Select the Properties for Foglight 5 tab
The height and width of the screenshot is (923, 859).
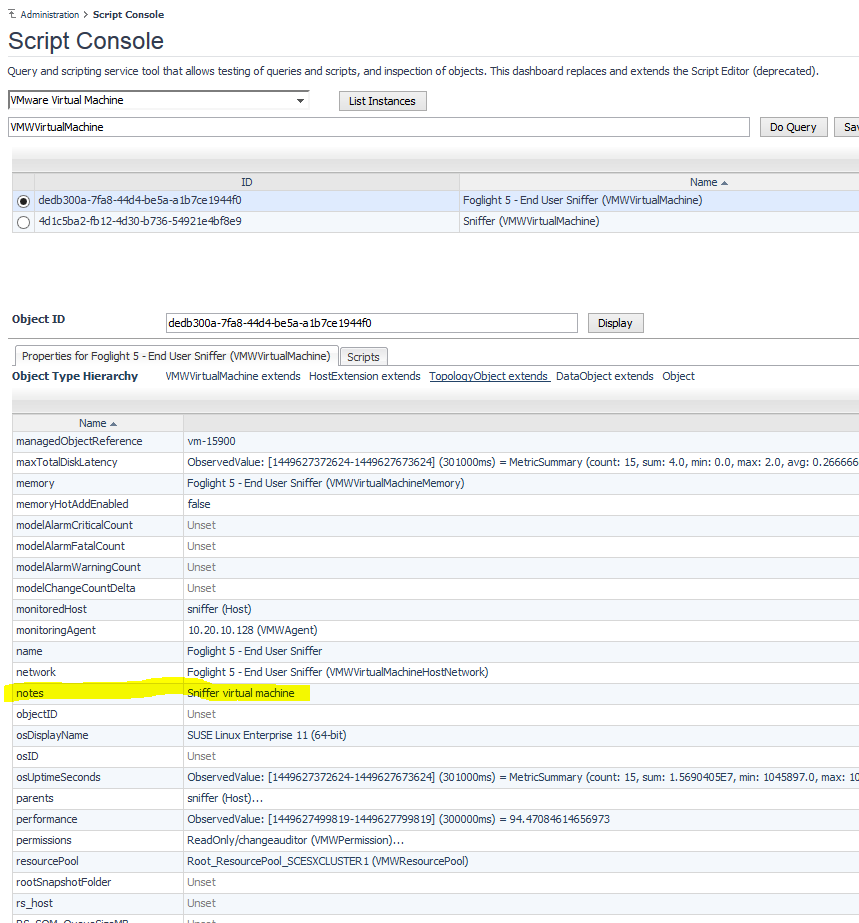pyautogui.click(x=176, y=356)
